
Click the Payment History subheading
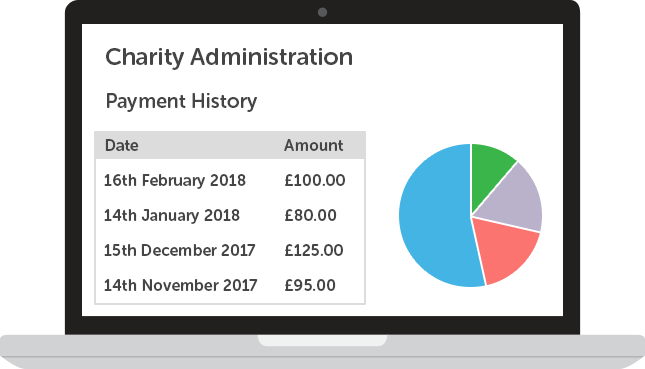pos(181,101)
